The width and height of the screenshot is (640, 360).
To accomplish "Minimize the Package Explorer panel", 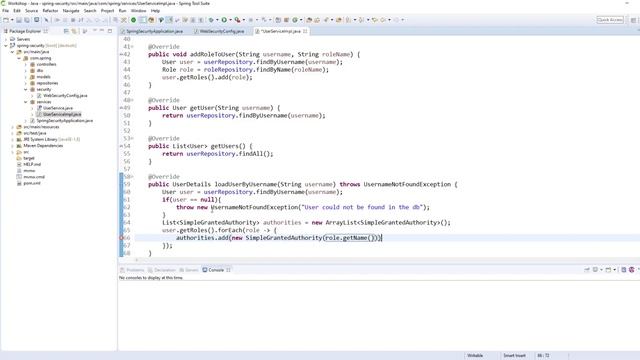I will tap(102, 31).
